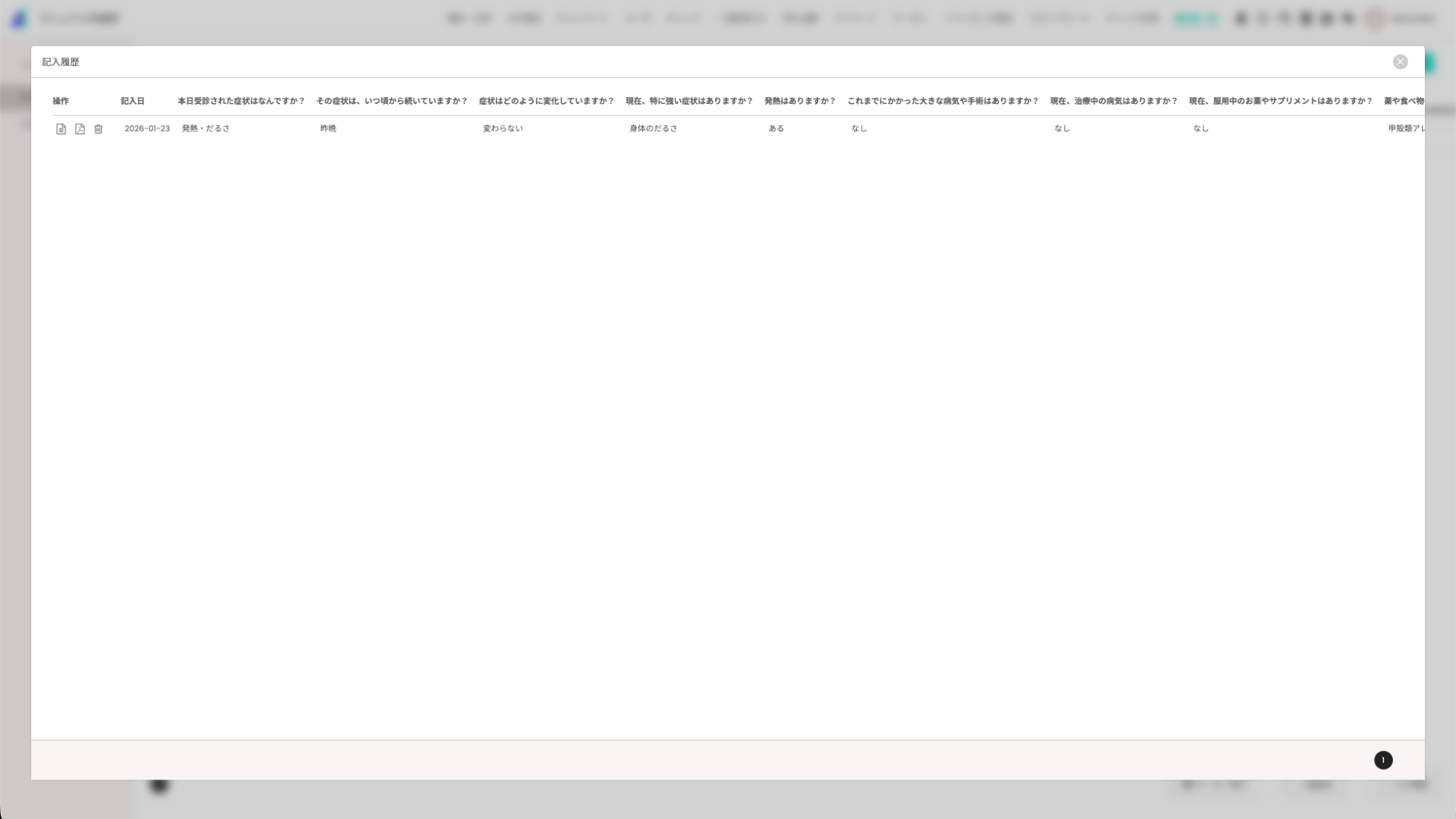The image size is (1456, 819).
Task: Close the 記入履歴 dialog
Action: (1400, 62)
